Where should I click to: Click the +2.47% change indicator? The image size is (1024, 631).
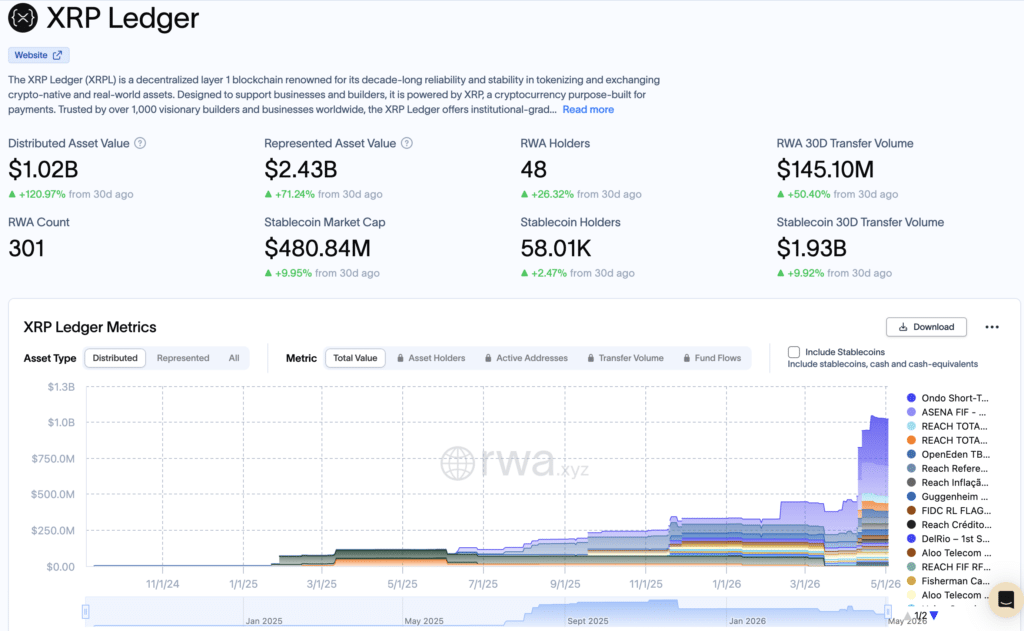(x=544, y=273)
